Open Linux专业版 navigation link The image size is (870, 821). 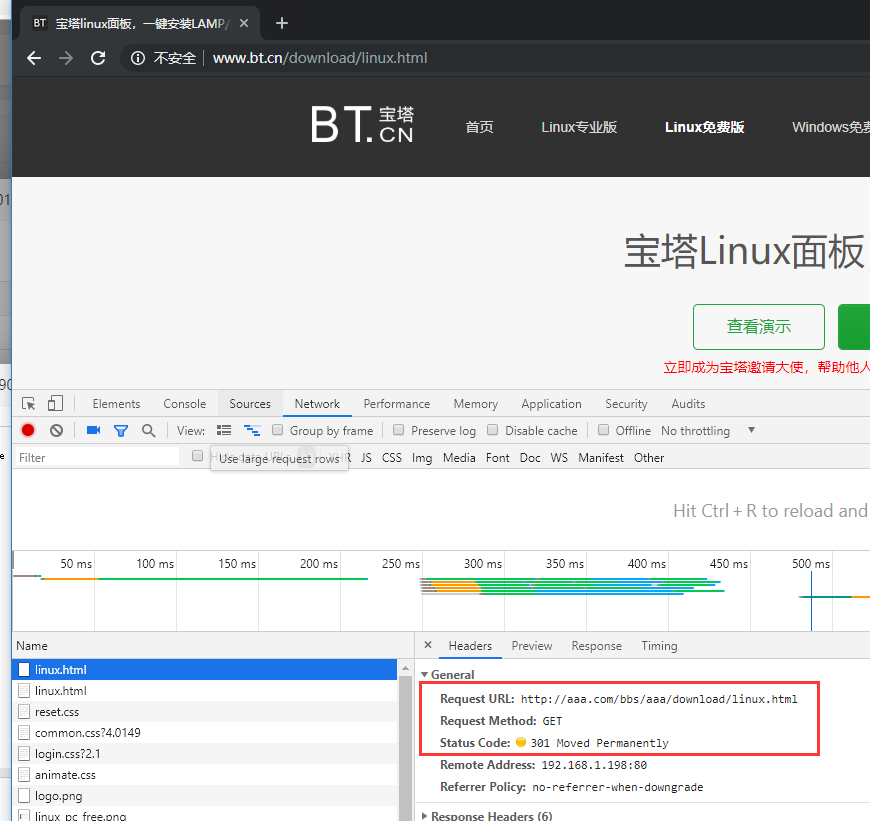pos(579,127)
